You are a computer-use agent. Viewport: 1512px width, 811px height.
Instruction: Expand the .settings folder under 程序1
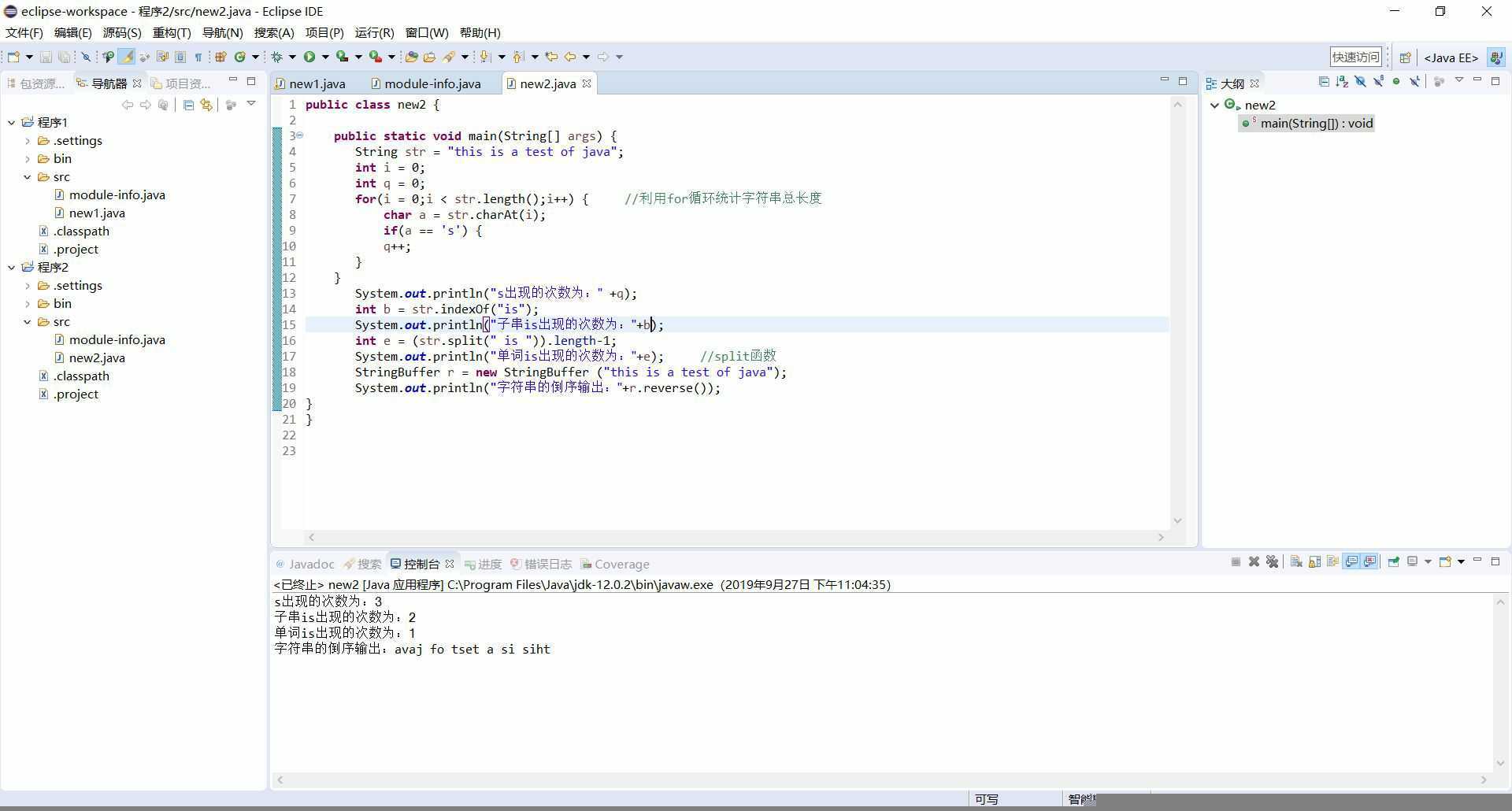pos(28,140)
